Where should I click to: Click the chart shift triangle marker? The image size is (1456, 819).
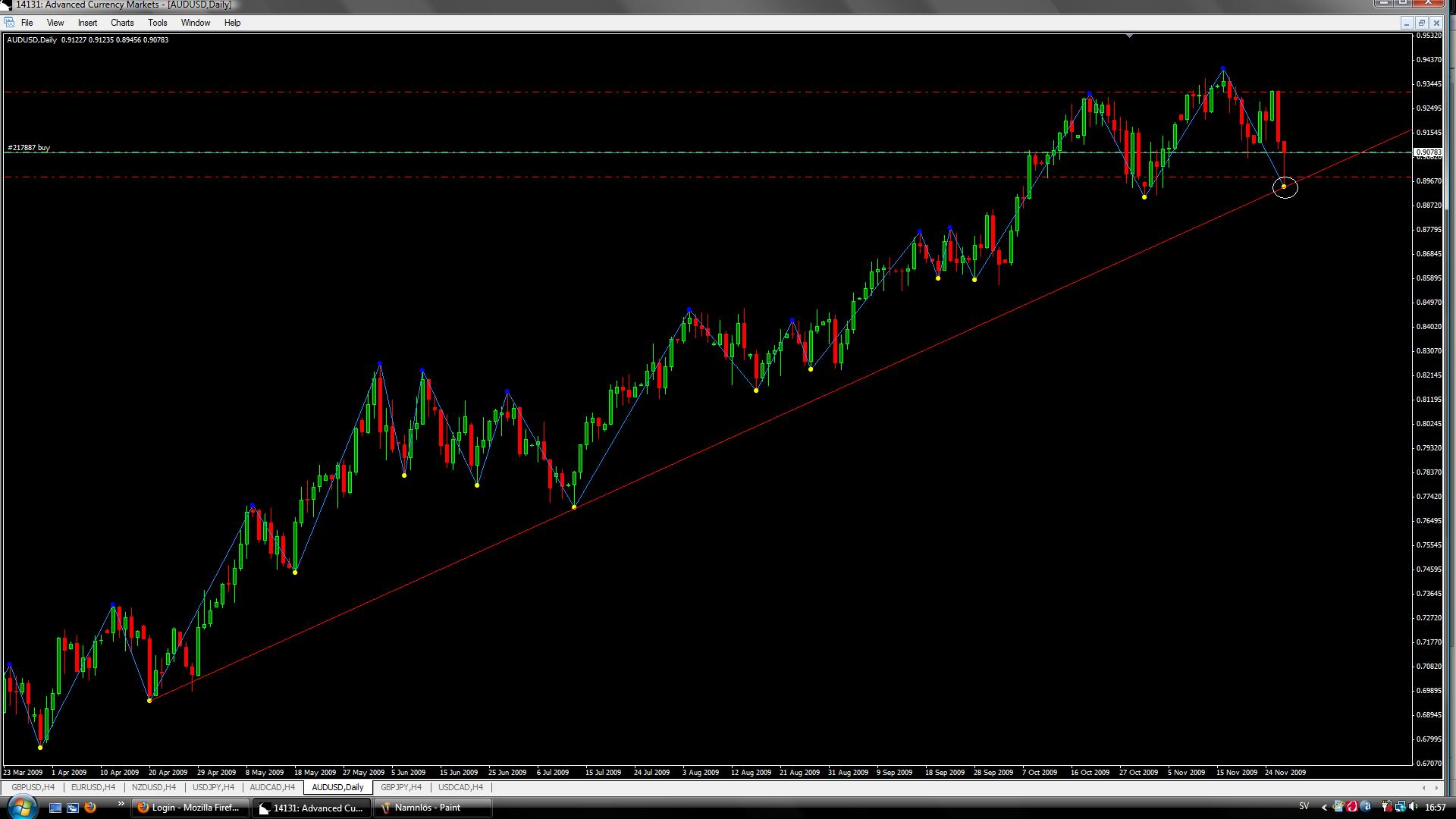(1129, 35)
